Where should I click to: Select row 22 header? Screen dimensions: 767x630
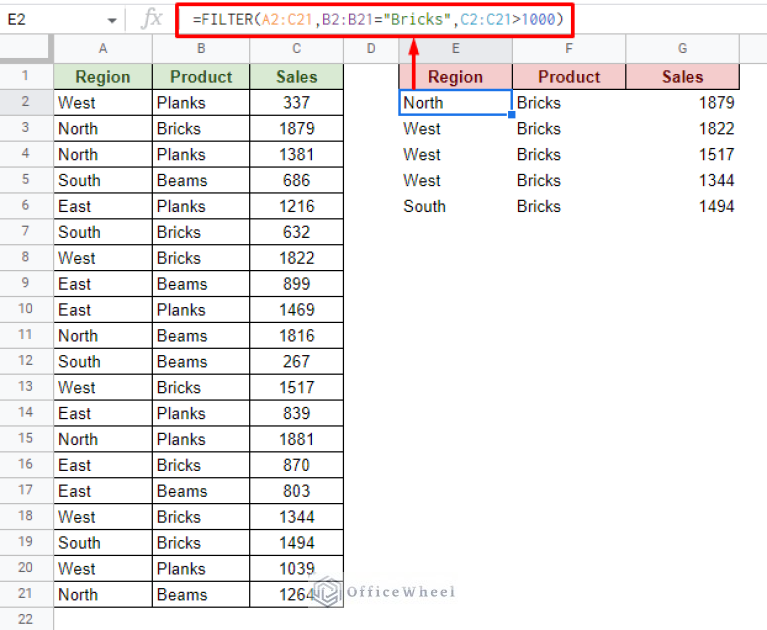tap(26, 620)
